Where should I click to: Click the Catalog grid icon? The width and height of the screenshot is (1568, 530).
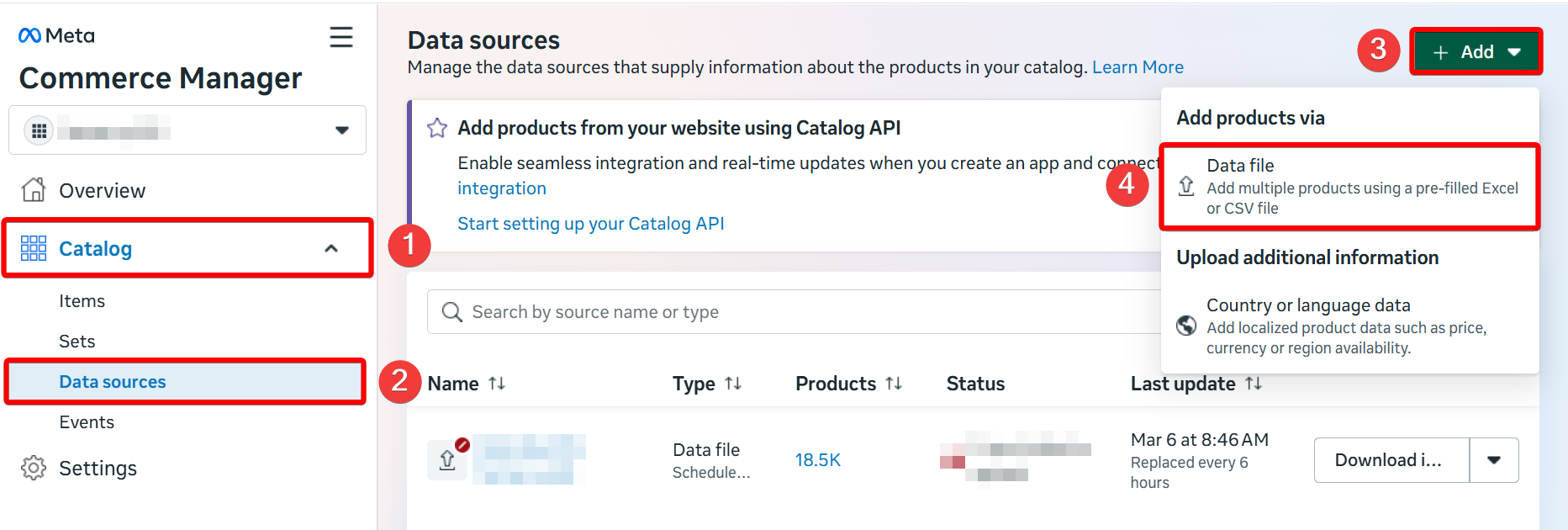[x=34, y=248]
